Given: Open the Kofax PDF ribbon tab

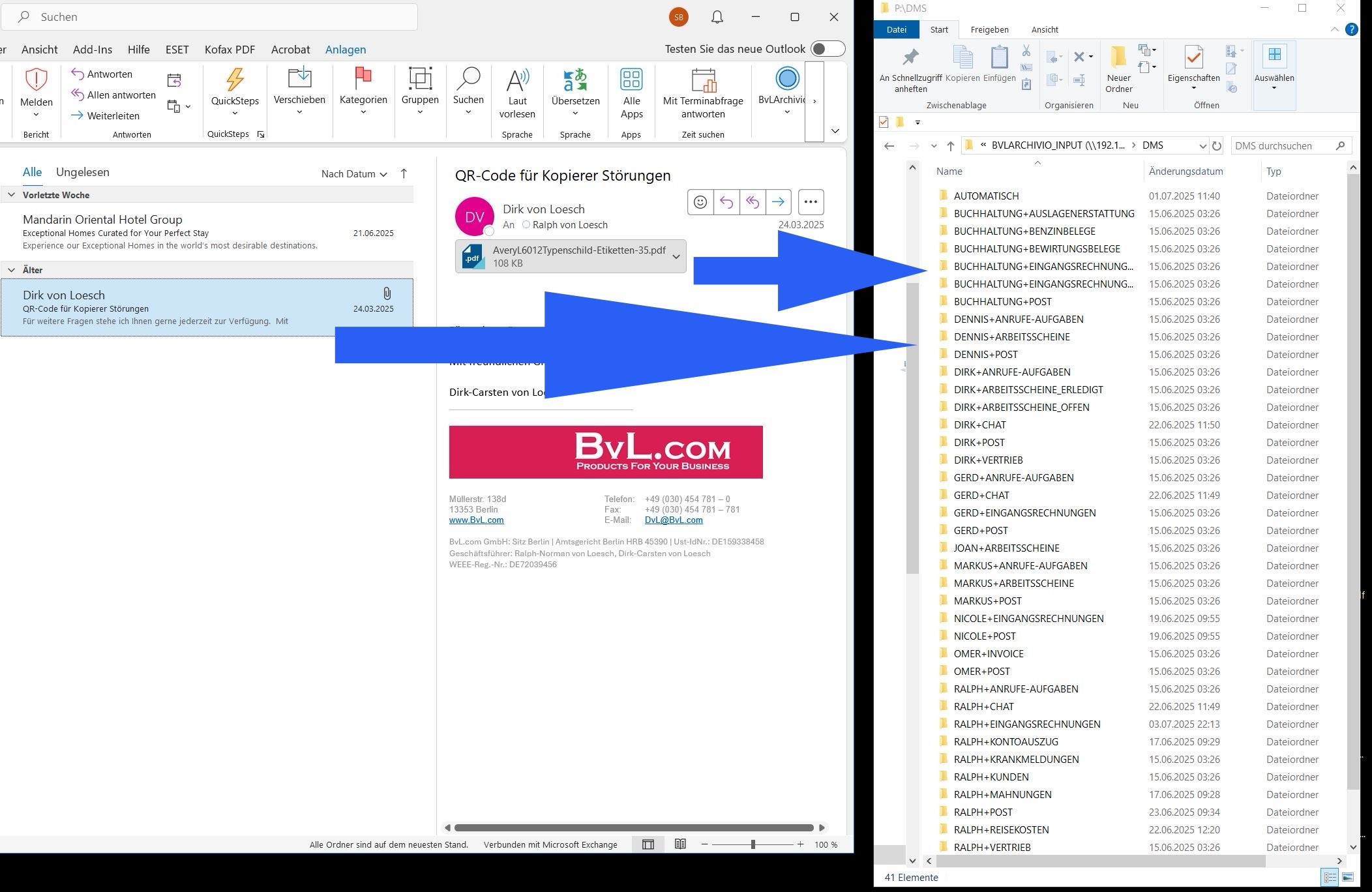Looking at the screenshot, I should click(x=230, y=50).
